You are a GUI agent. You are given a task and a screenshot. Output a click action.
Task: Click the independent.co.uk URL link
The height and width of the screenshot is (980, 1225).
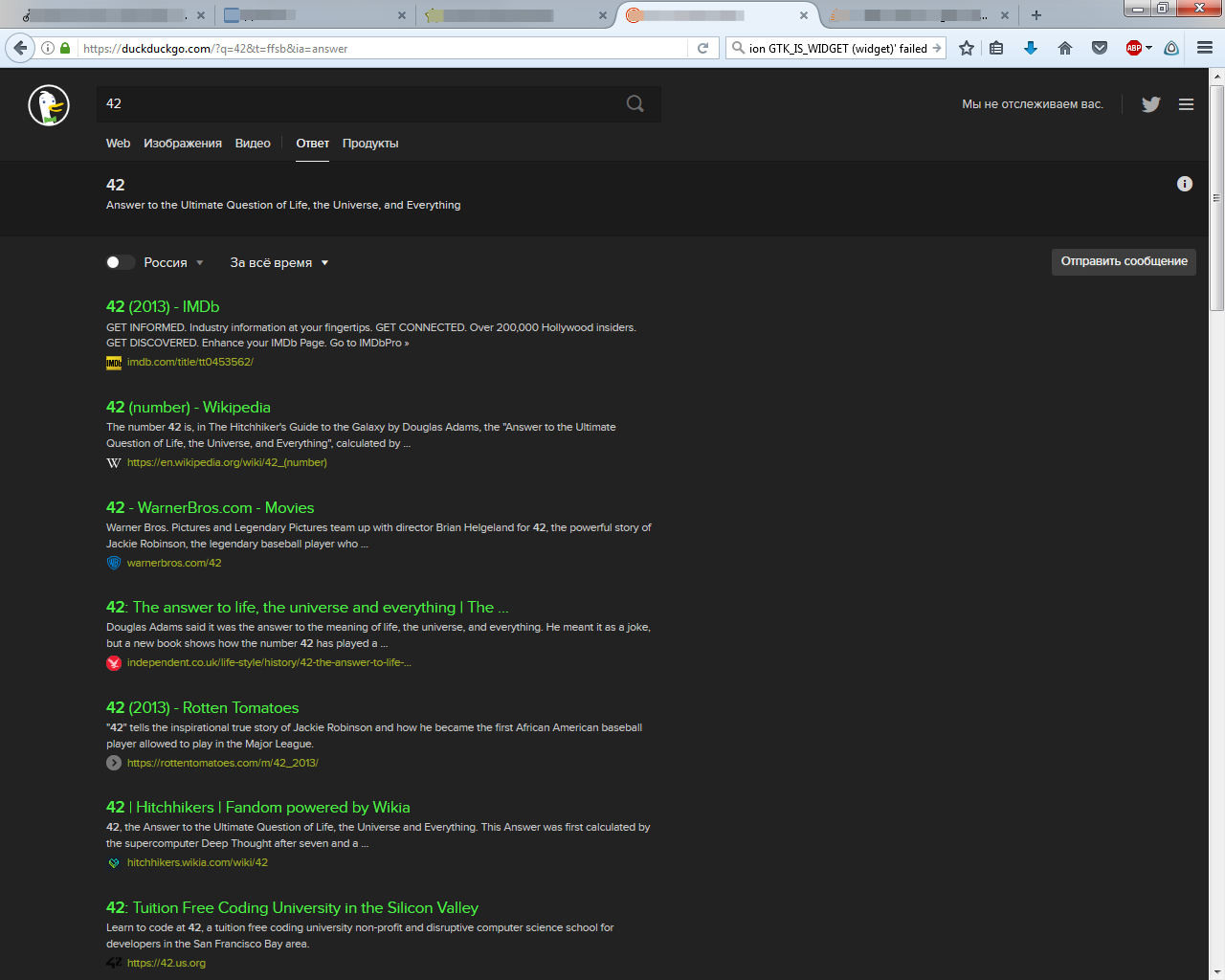click(x=269, y=662)
